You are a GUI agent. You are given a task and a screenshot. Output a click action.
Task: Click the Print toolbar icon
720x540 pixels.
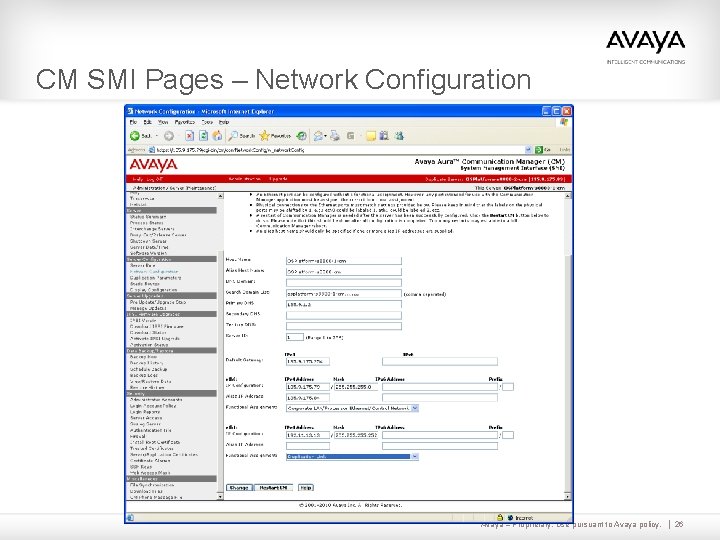pyautogui.click(x=335, y=136)
